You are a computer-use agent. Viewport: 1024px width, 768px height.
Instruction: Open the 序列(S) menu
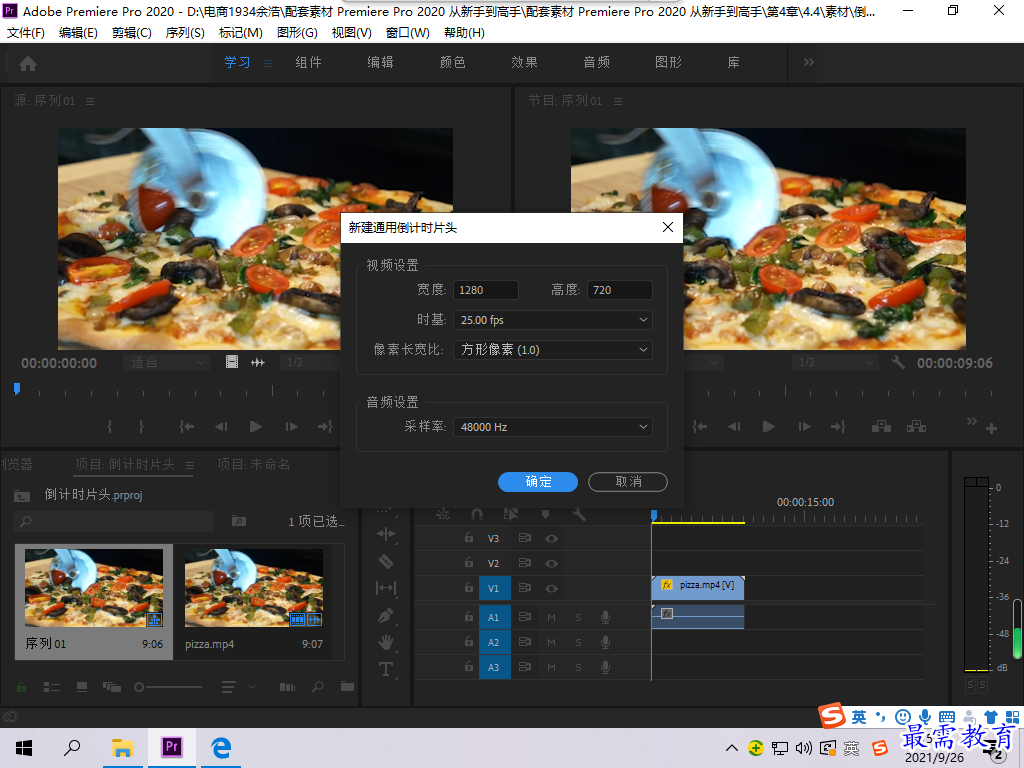coord(185,33)
